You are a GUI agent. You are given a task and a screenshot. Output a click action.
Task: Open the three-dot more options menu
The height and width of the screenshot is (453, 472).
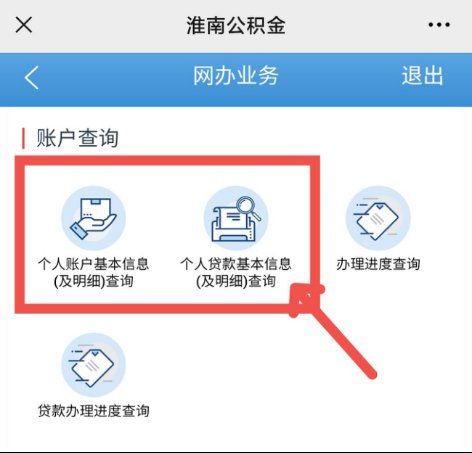pos(439,25)
